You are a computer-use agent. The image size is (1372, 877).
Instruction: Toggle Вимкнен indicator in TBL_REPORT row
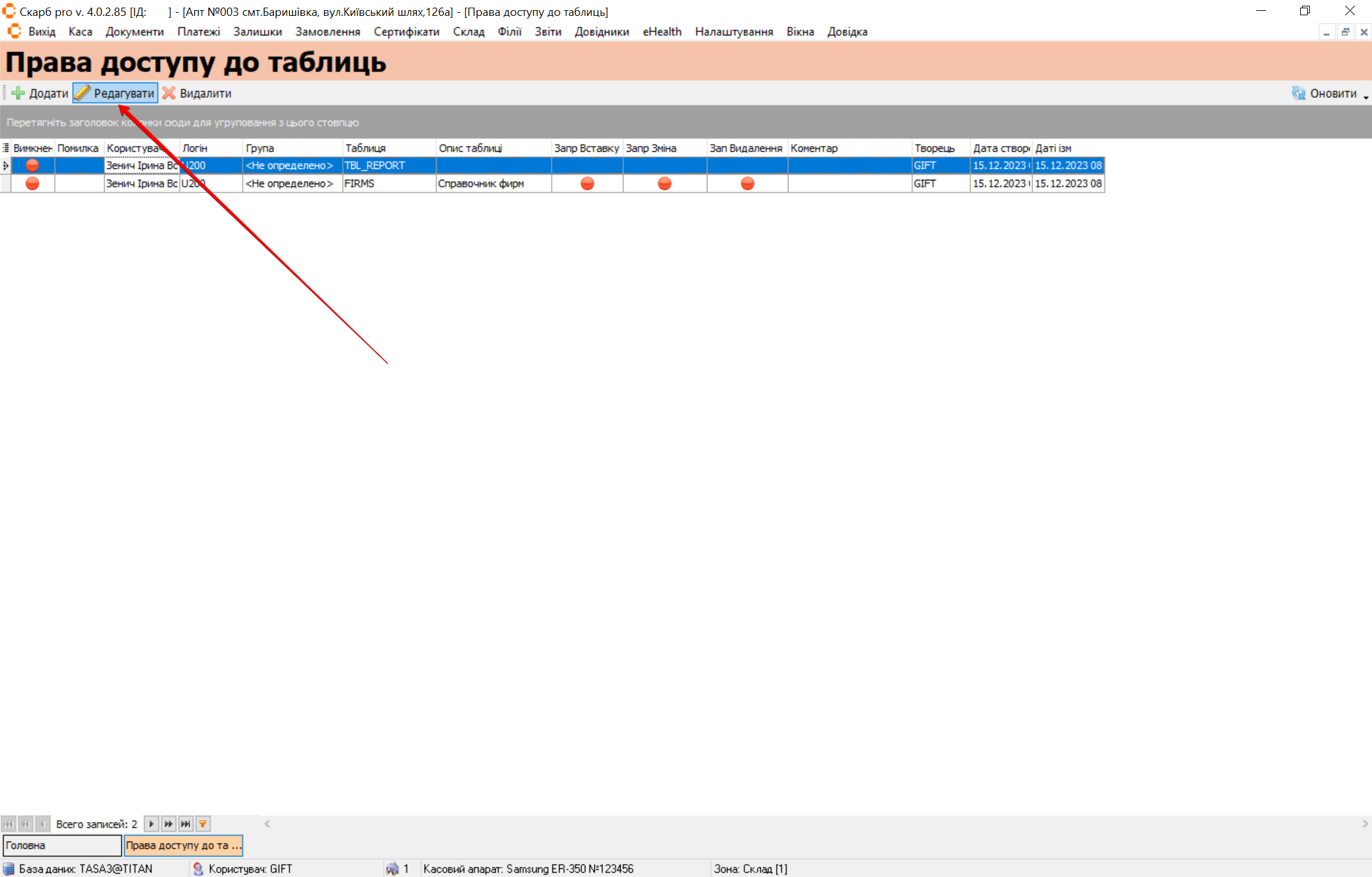[x=32, y=165]
